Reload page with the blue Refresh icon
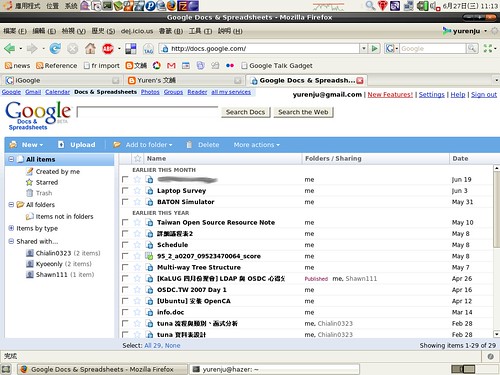The image size is (500, 375). coord(55,49)
